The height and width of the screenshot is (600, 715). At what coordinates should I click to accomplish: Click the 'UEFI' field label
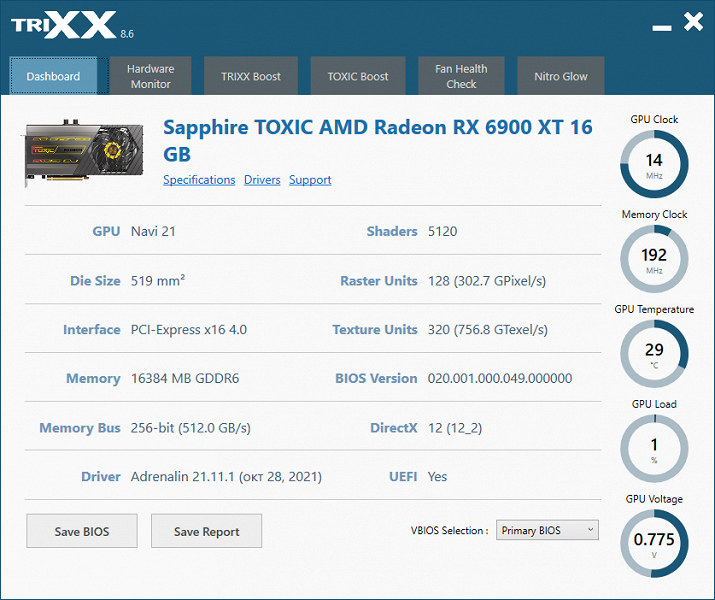(x=403, y=476)
